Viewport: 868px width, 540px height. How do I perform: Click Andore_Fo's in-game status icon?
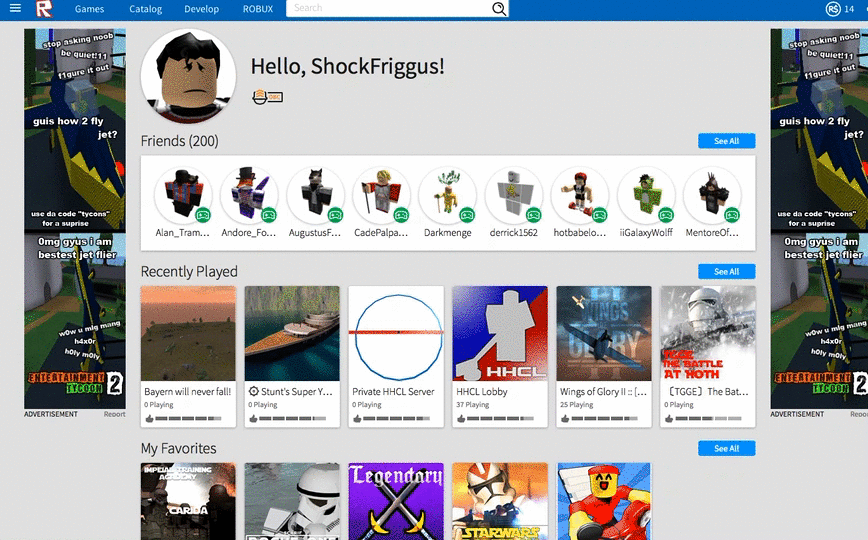[269, 215]
